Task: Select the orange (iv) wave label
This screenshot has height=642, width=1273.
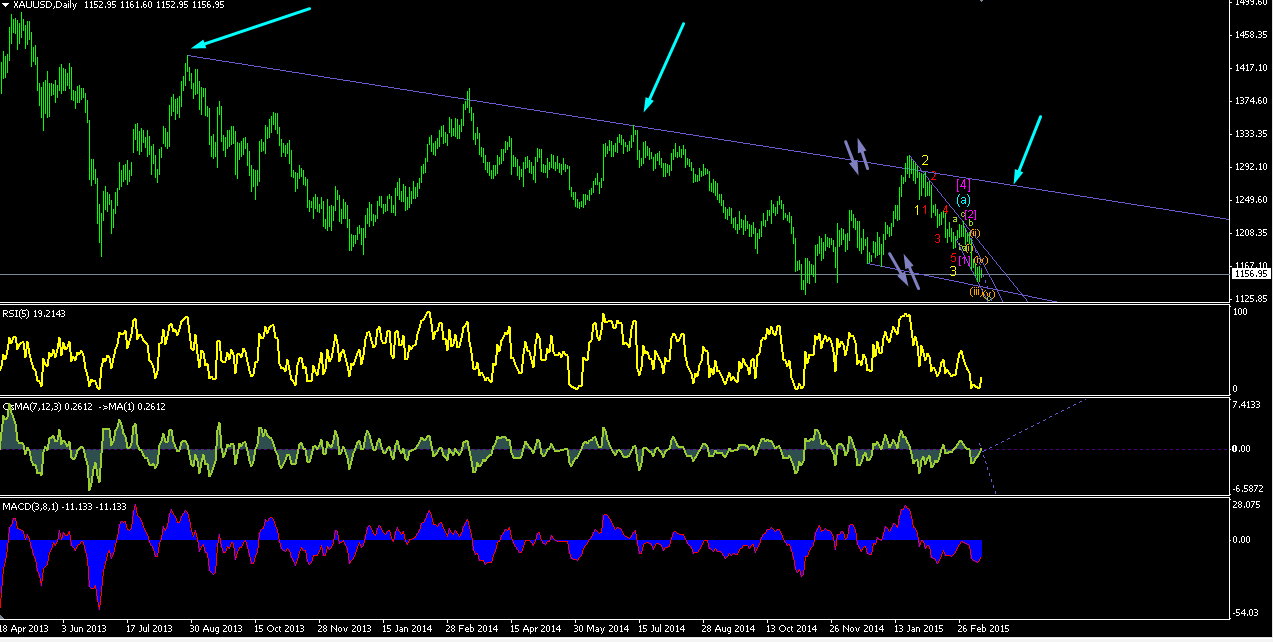Action: [x=980, y=260]
